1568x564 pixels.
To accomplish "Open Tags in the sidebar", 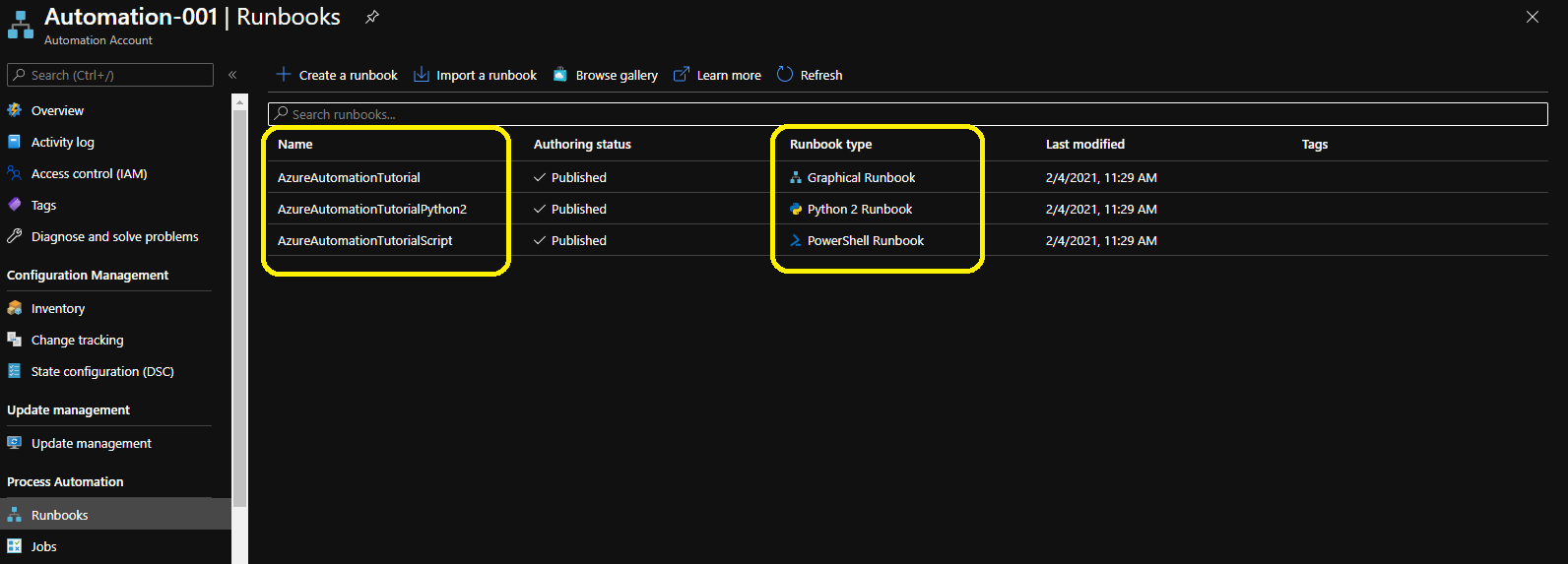I will (x=44, y=205).
